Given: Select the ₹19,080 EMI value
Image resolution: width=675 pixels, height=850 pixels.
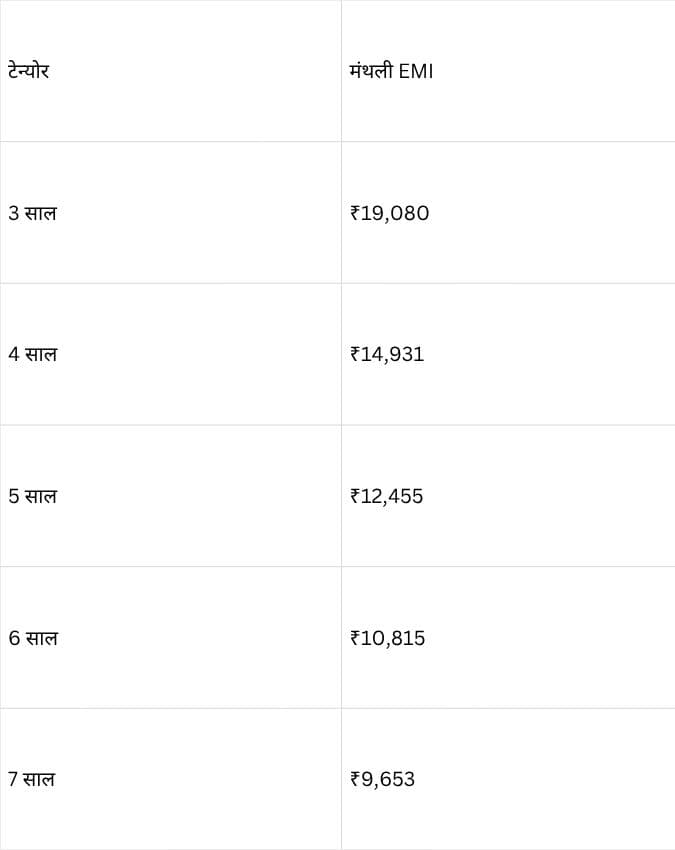Looking at the screenshot, I should click(390, 213).
